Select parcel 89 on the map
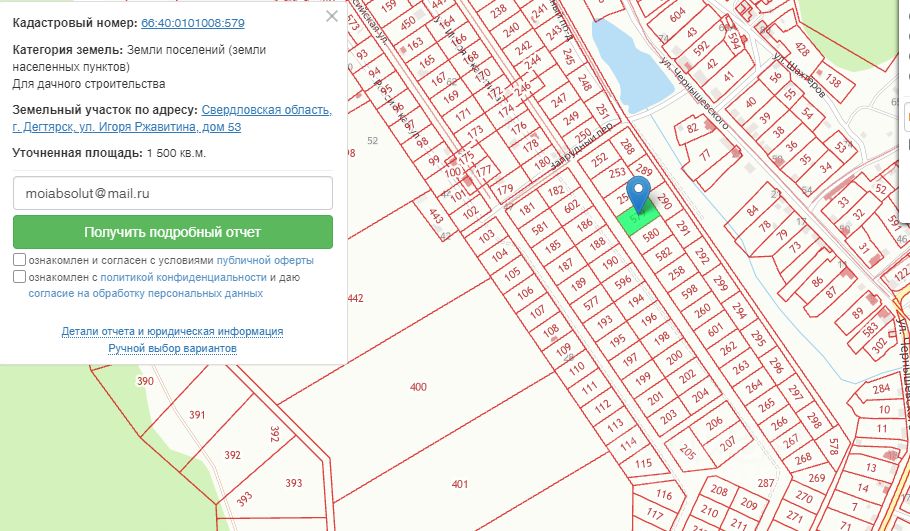This screenshot has height=531, width=910. 858,314
